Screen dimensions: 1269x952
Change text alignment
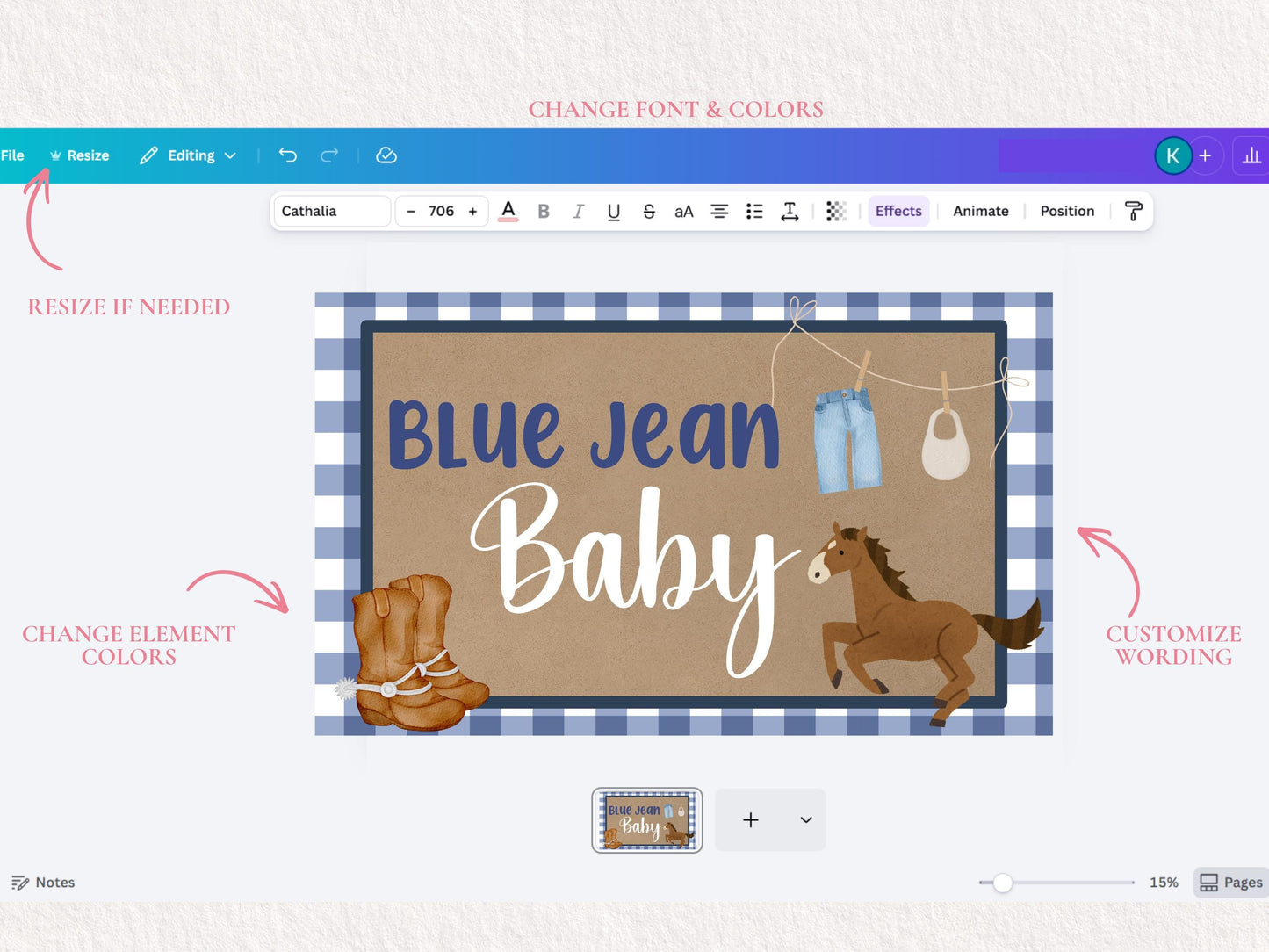point(719,211)
